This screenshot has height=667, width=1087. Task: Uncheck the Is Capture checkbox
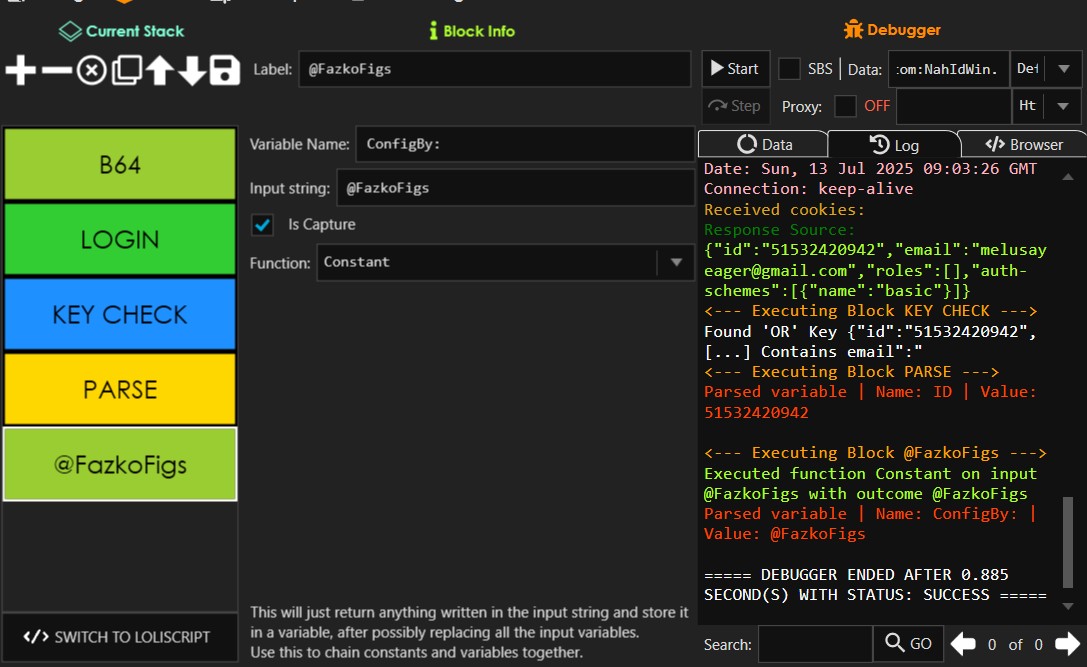click(x=263, y=225)
